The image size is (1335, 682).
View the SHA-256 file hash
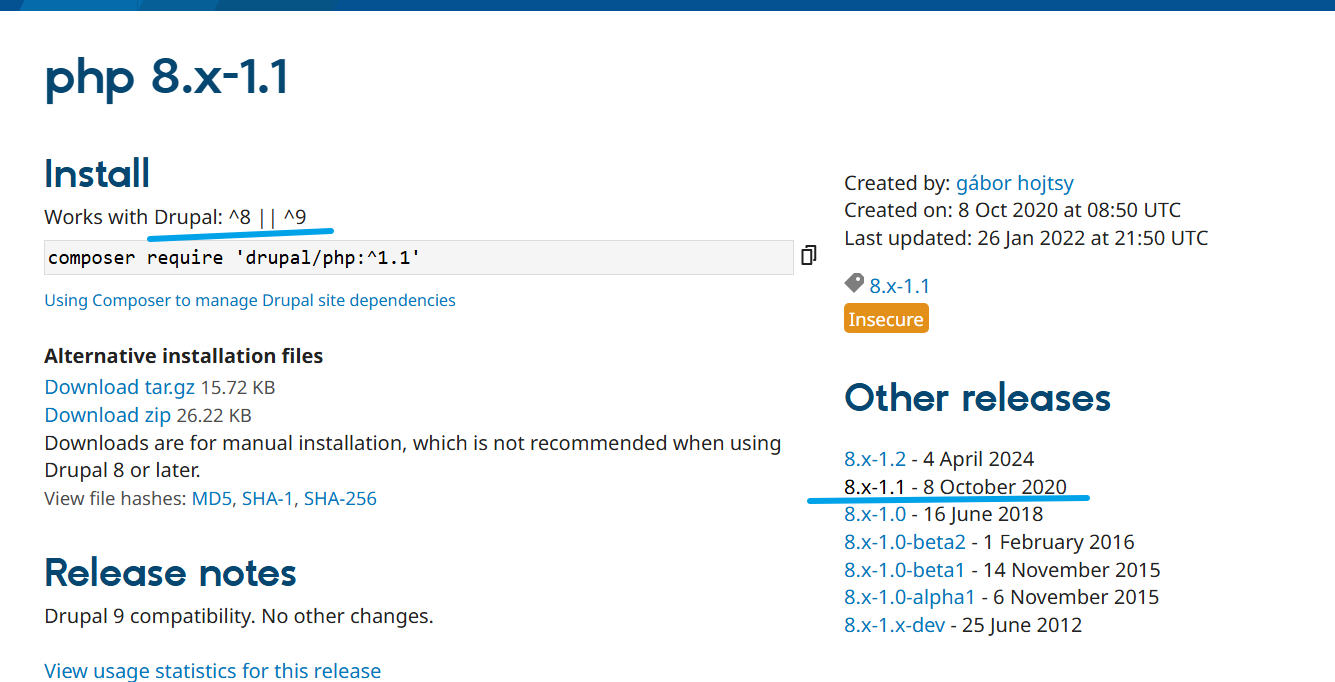pos(340,498)
